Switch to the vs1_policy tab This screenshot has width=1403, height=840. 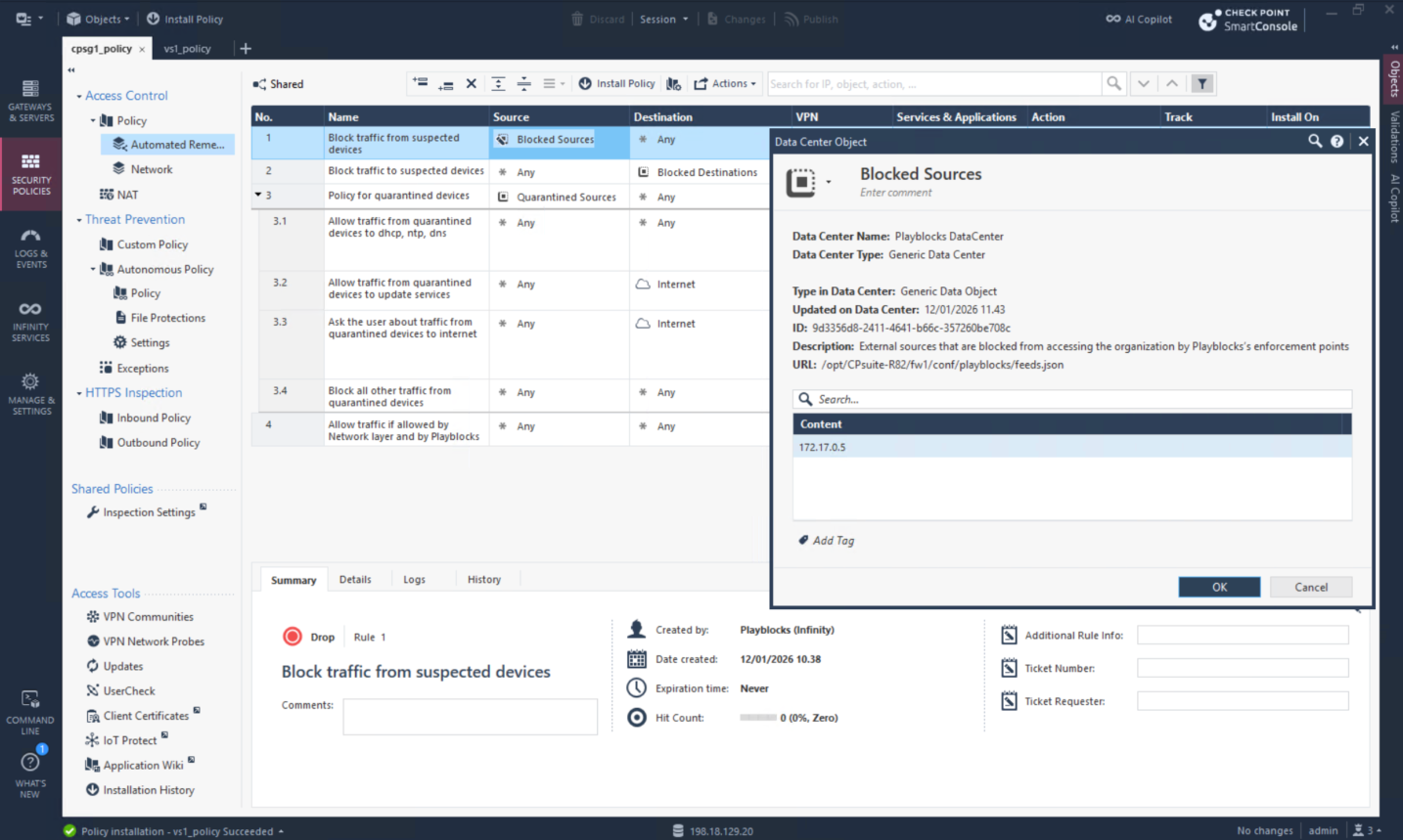pos(187,49)
